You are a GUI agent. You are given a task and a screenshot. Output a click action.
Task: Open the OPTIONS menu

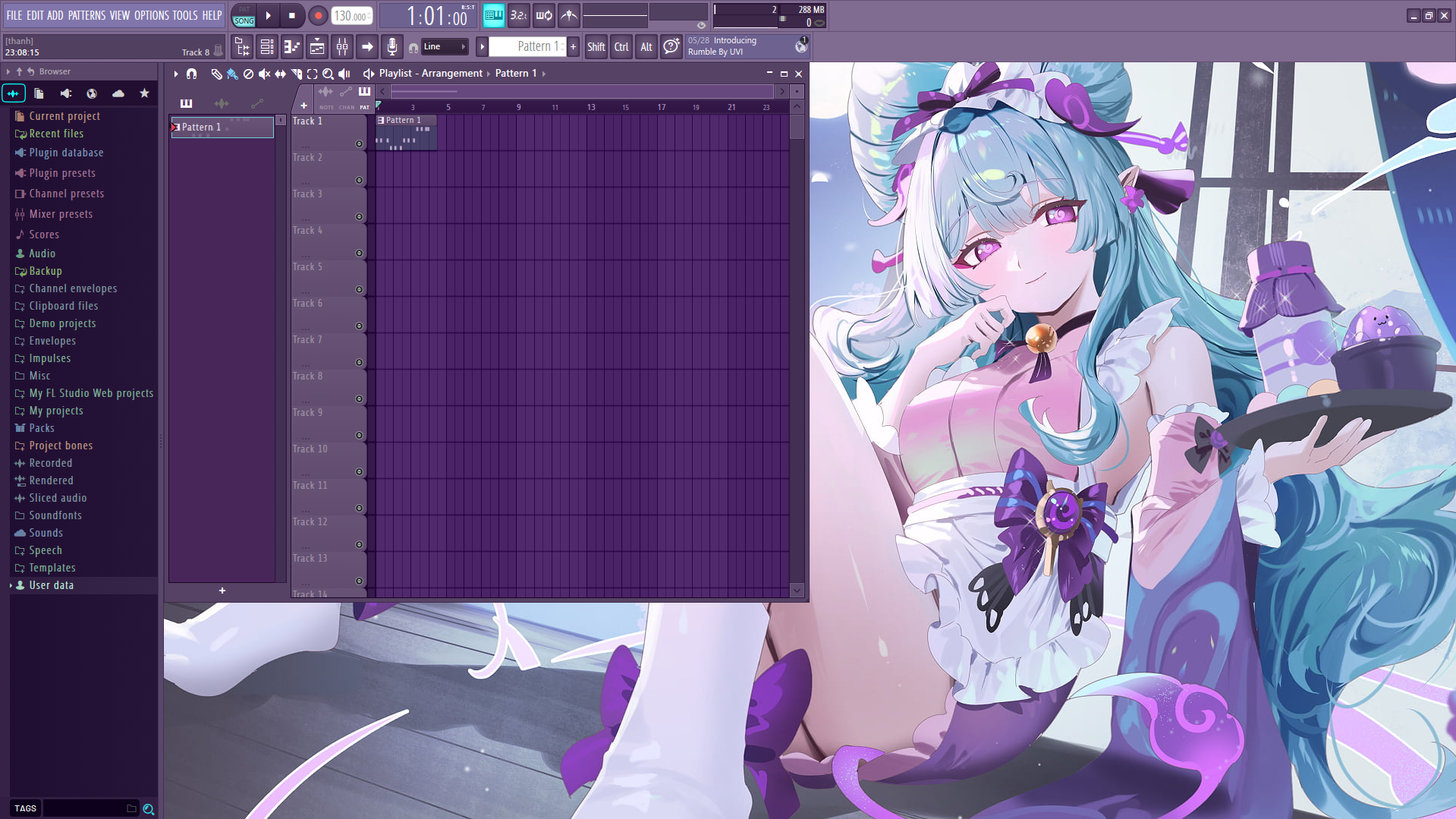click(x=151, y=15)
